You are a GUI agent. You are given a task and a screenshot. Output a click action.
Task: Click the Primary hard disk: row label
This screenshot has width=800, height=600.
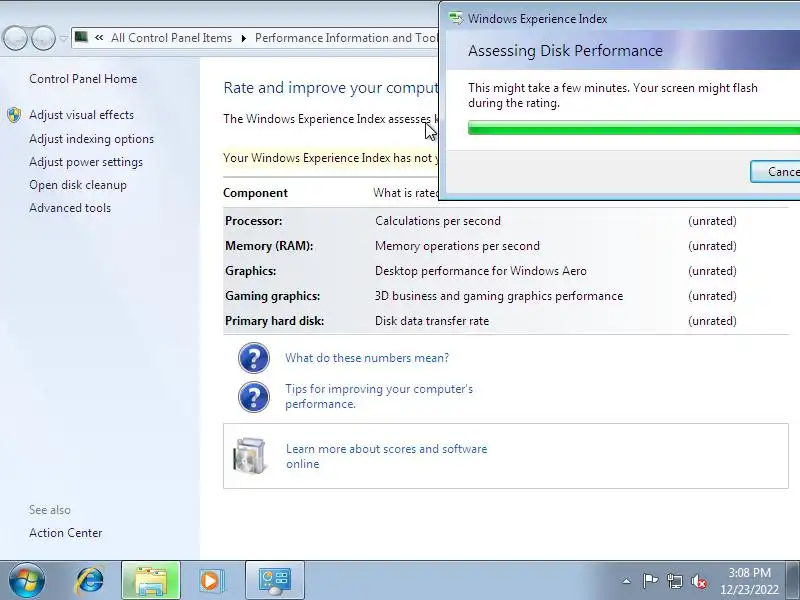tap(274, 321)
